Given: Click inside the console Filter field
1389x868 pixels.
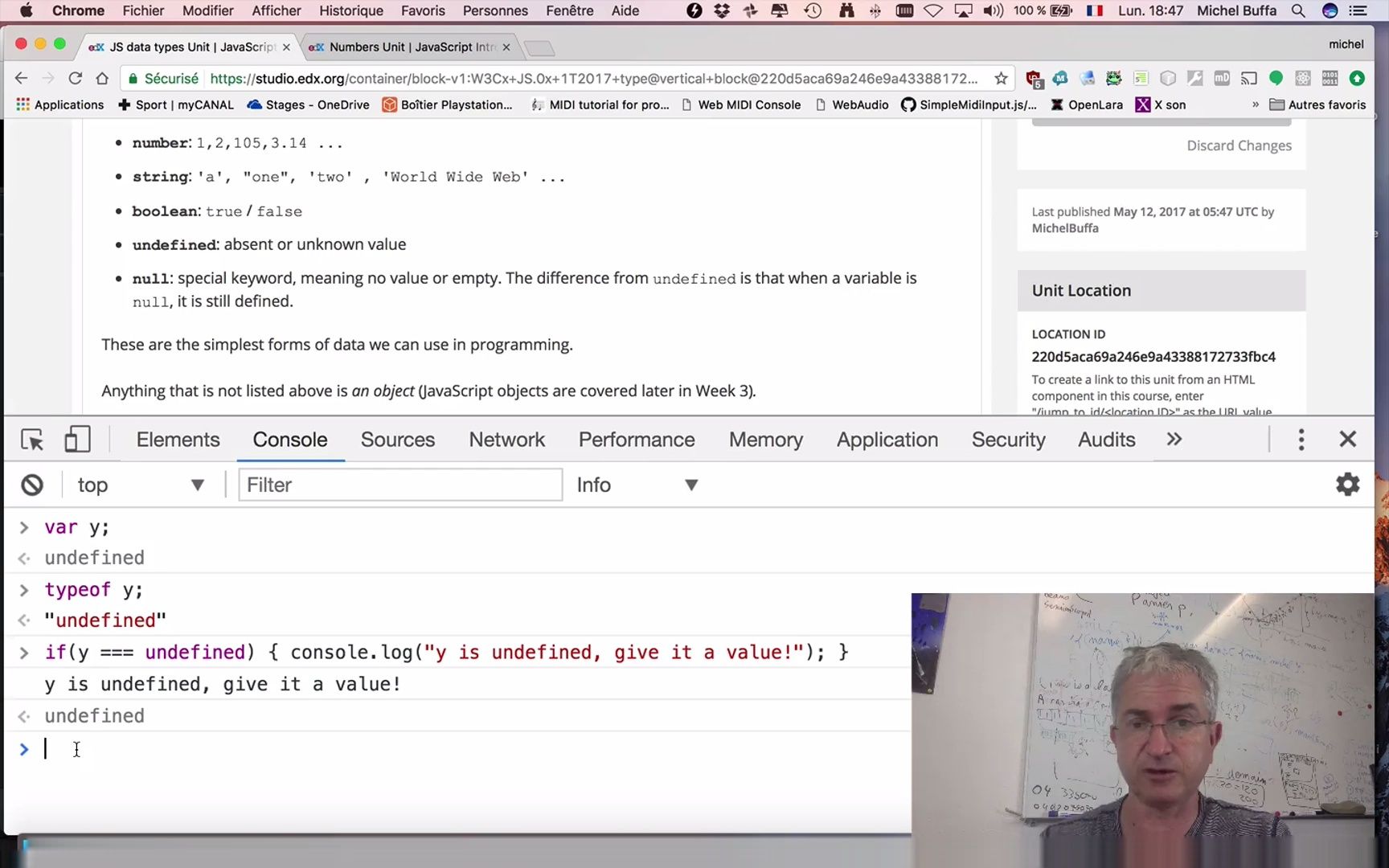Looking at the screenshot, I should (399, 484).
